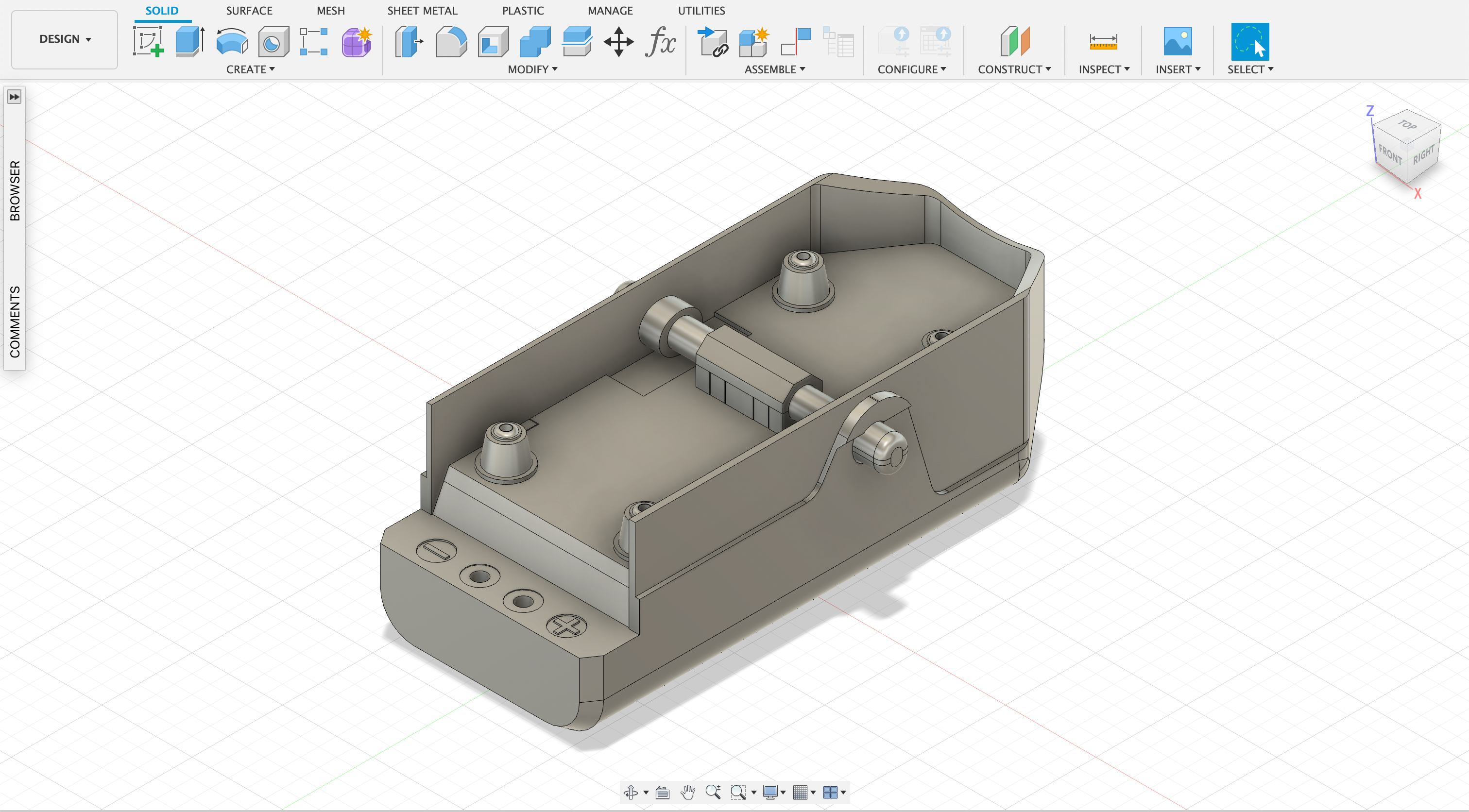
Task: Switch to the SURFACE tab
Action: click(x=249, y=11)
